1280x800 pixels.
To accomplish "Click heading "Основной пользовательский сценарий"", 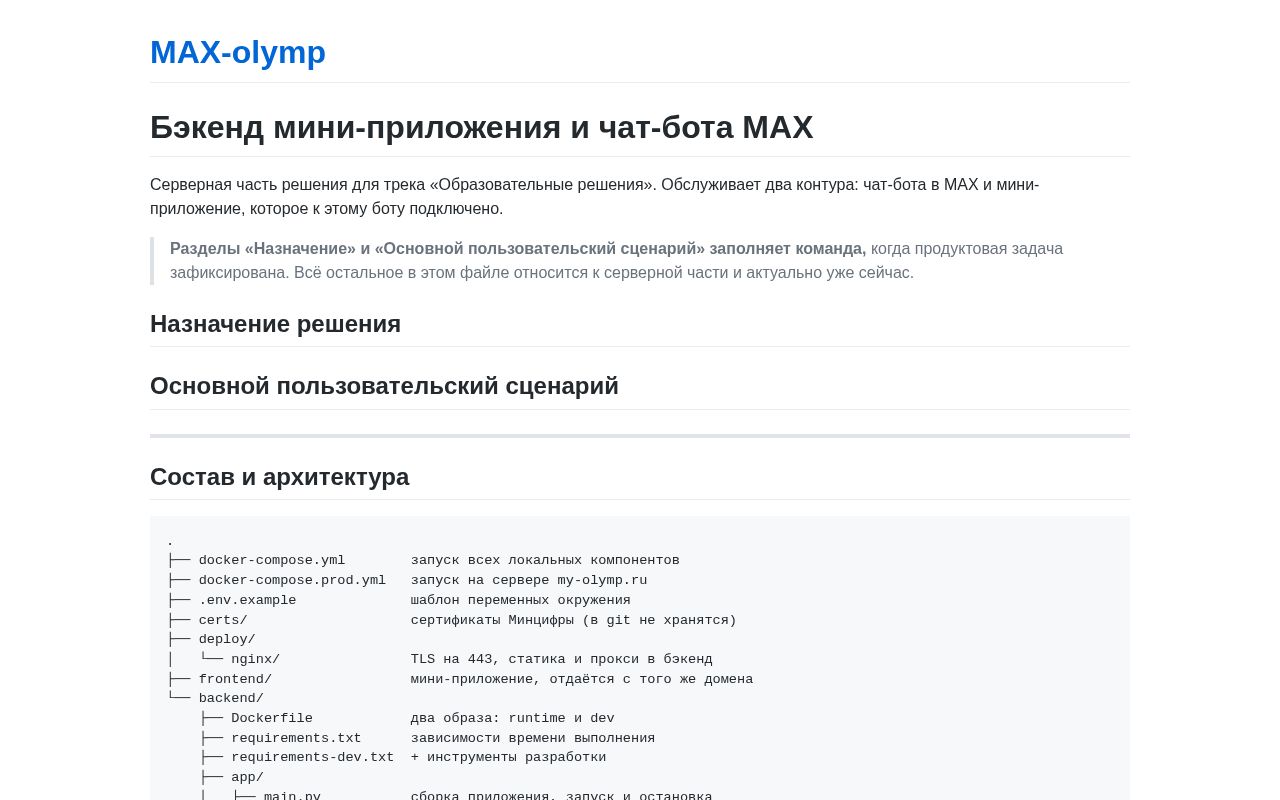I will click(x=385, y=386).
